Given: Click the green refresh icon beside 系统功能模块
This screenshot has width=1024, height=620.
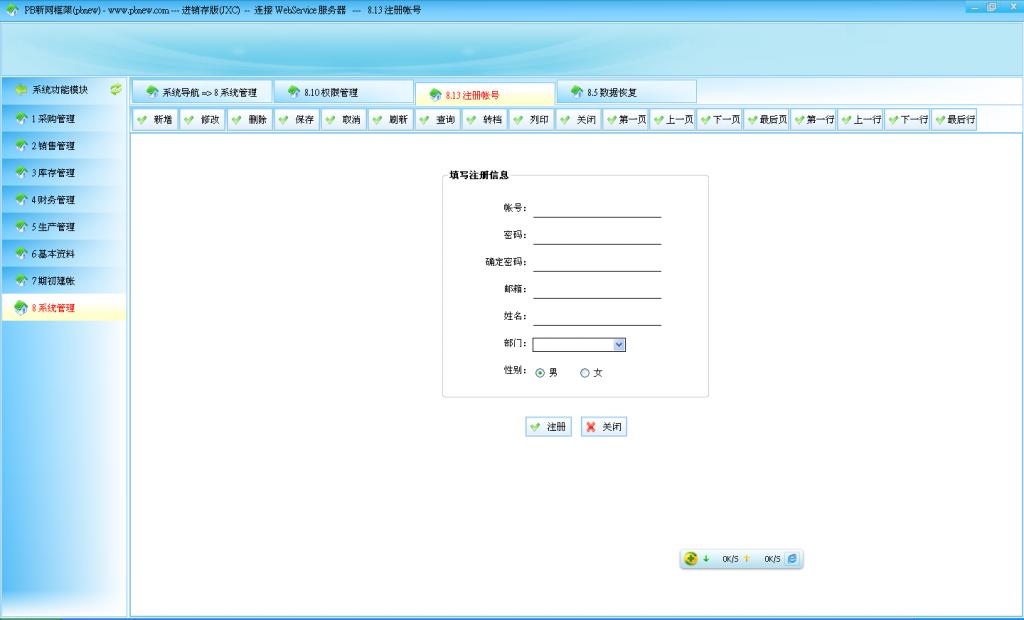Looking at the screenshot, I should click(x=116, y=90).
